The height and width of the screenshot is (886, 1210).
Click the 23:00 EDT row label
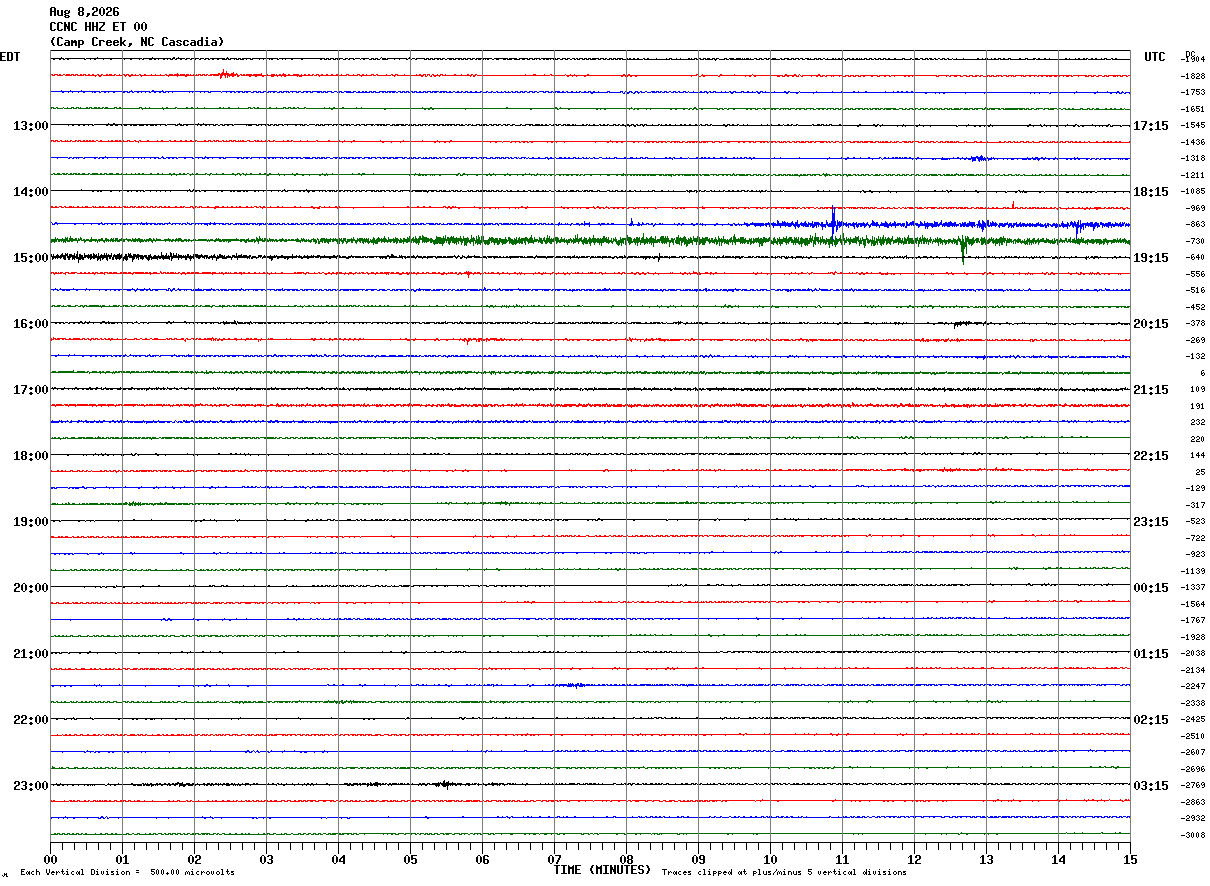click(30, 785)
